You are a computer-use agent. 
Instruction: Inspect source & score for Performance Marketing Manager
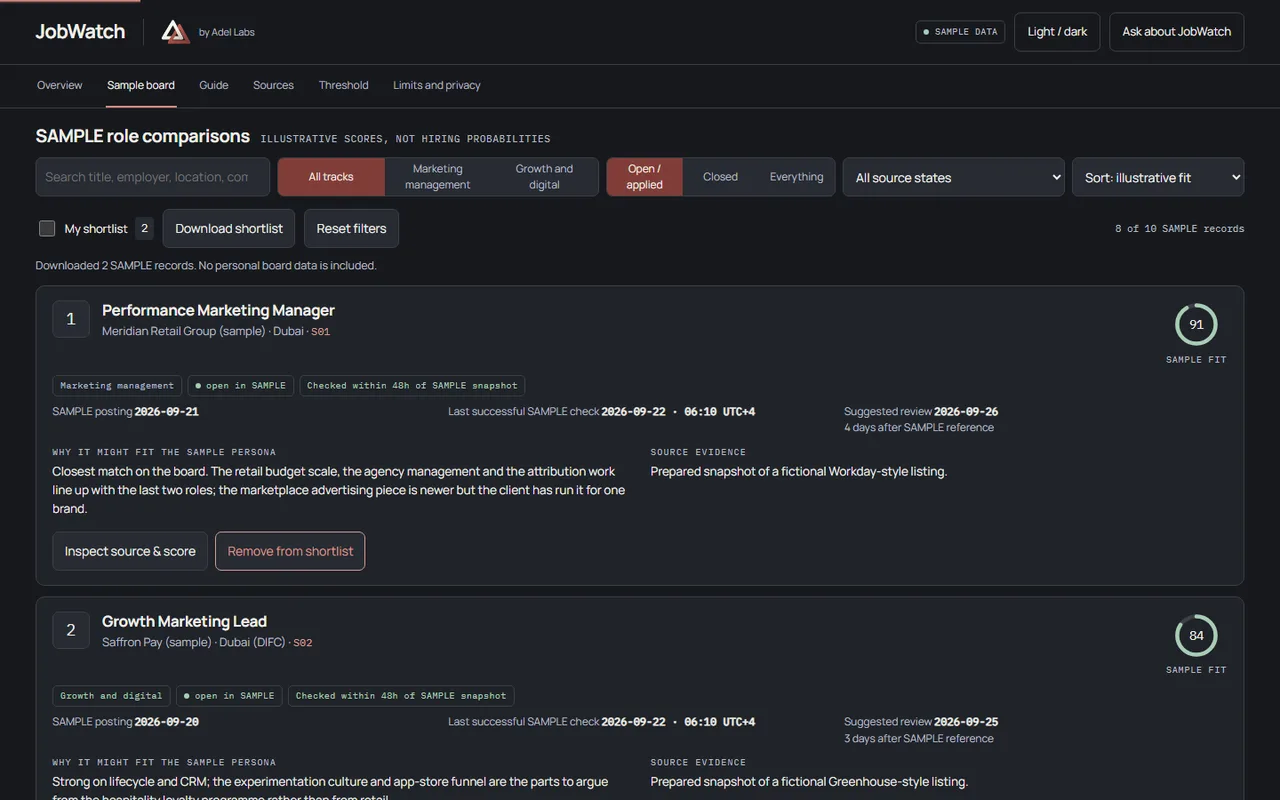[x=130, y=551]
